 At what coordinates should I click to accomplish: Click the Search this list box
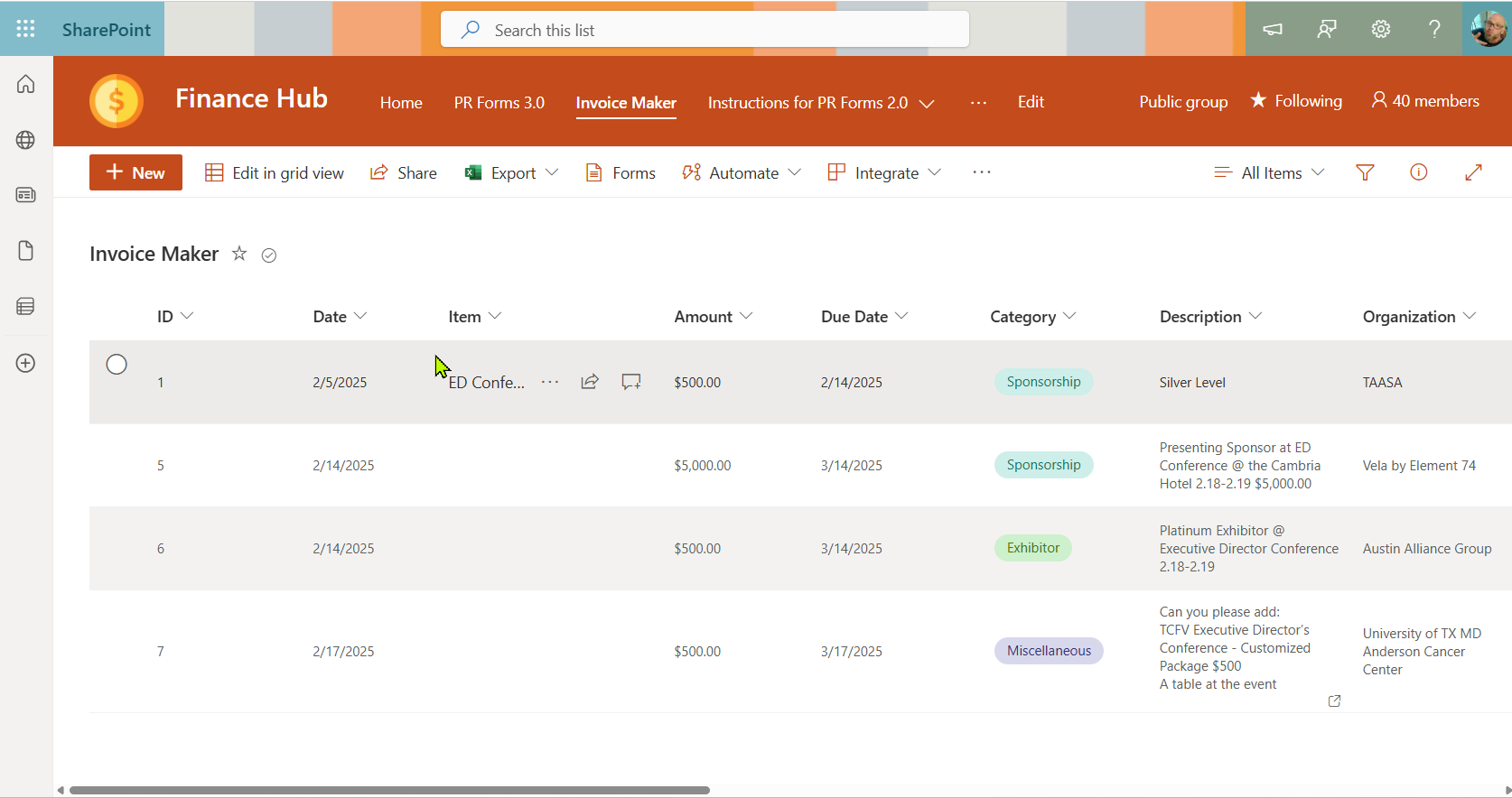coord(705,30)
